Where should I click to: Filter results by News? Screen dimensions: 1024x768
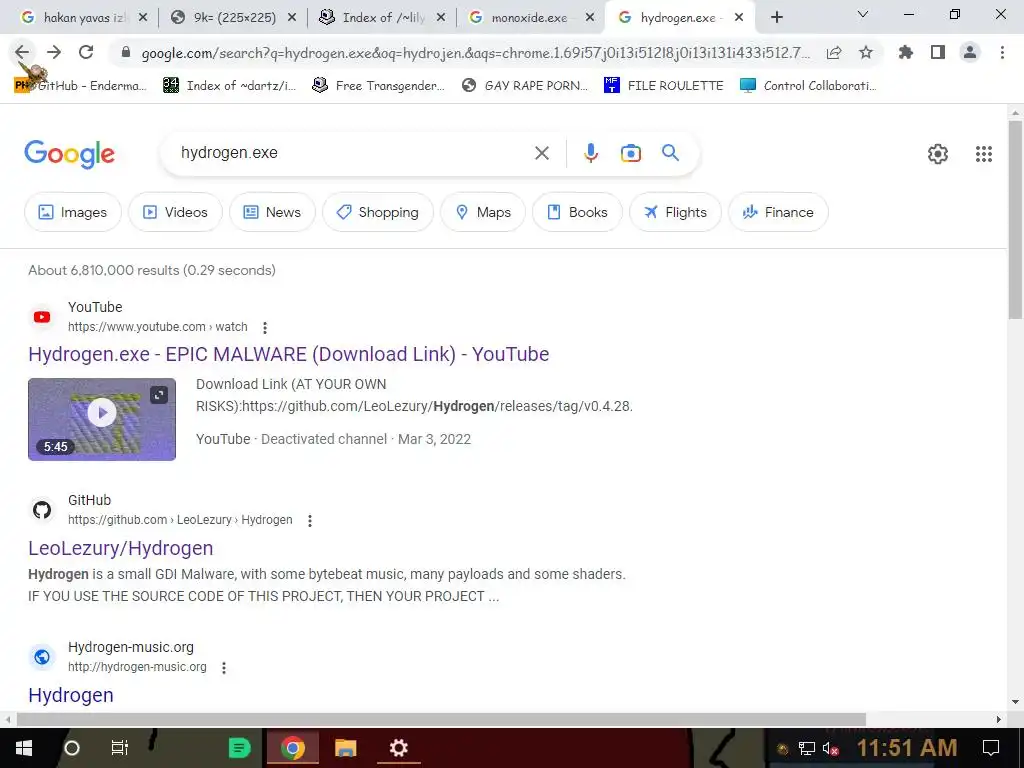tap(272, 212)
